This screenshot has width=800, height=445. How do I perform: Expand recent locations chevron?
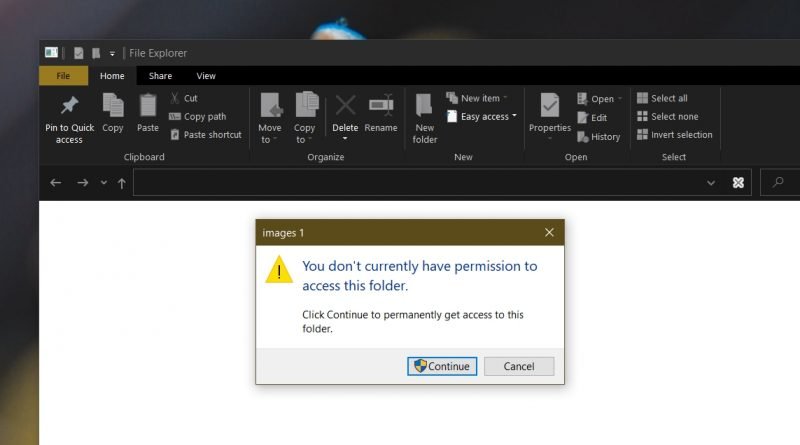point(104,183)
